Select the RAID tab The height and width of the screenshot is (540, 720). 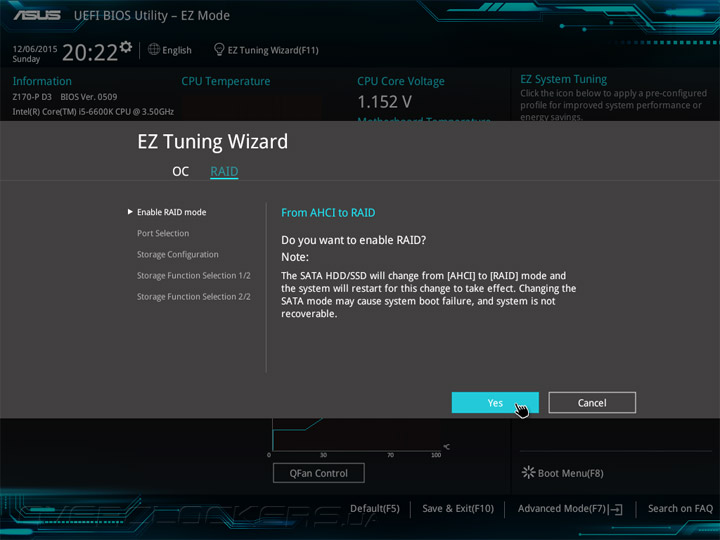(224, 171)
